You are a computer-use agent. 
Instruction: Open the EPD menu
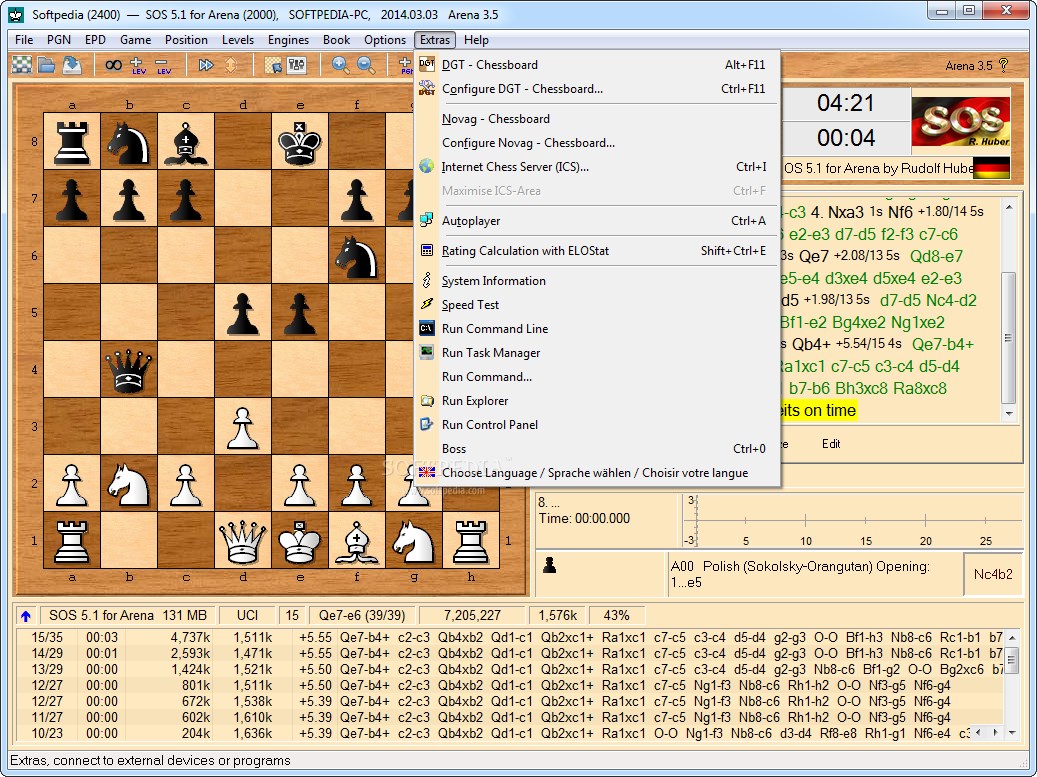pos(95,40)
